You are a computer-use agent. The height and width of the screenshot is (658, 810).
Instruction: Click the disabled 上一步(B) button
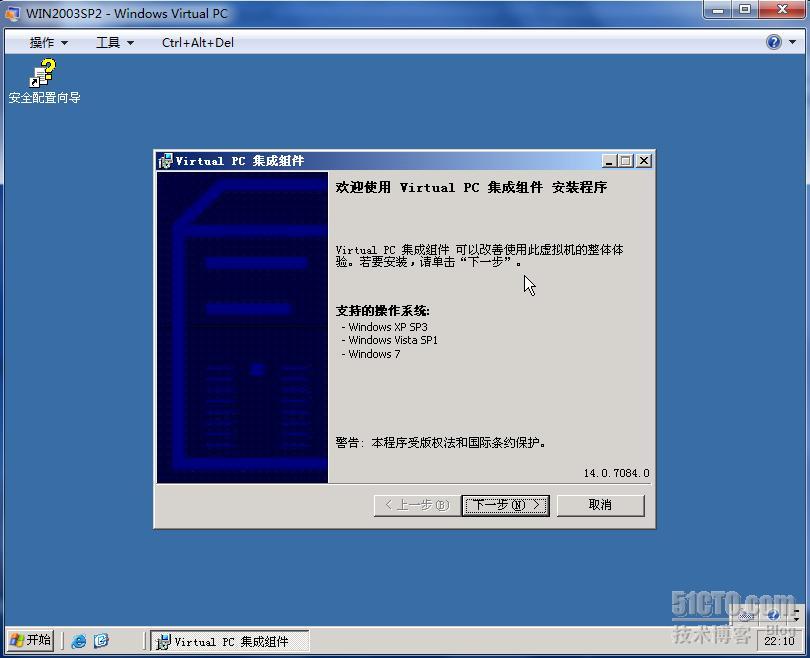[417, 505]
